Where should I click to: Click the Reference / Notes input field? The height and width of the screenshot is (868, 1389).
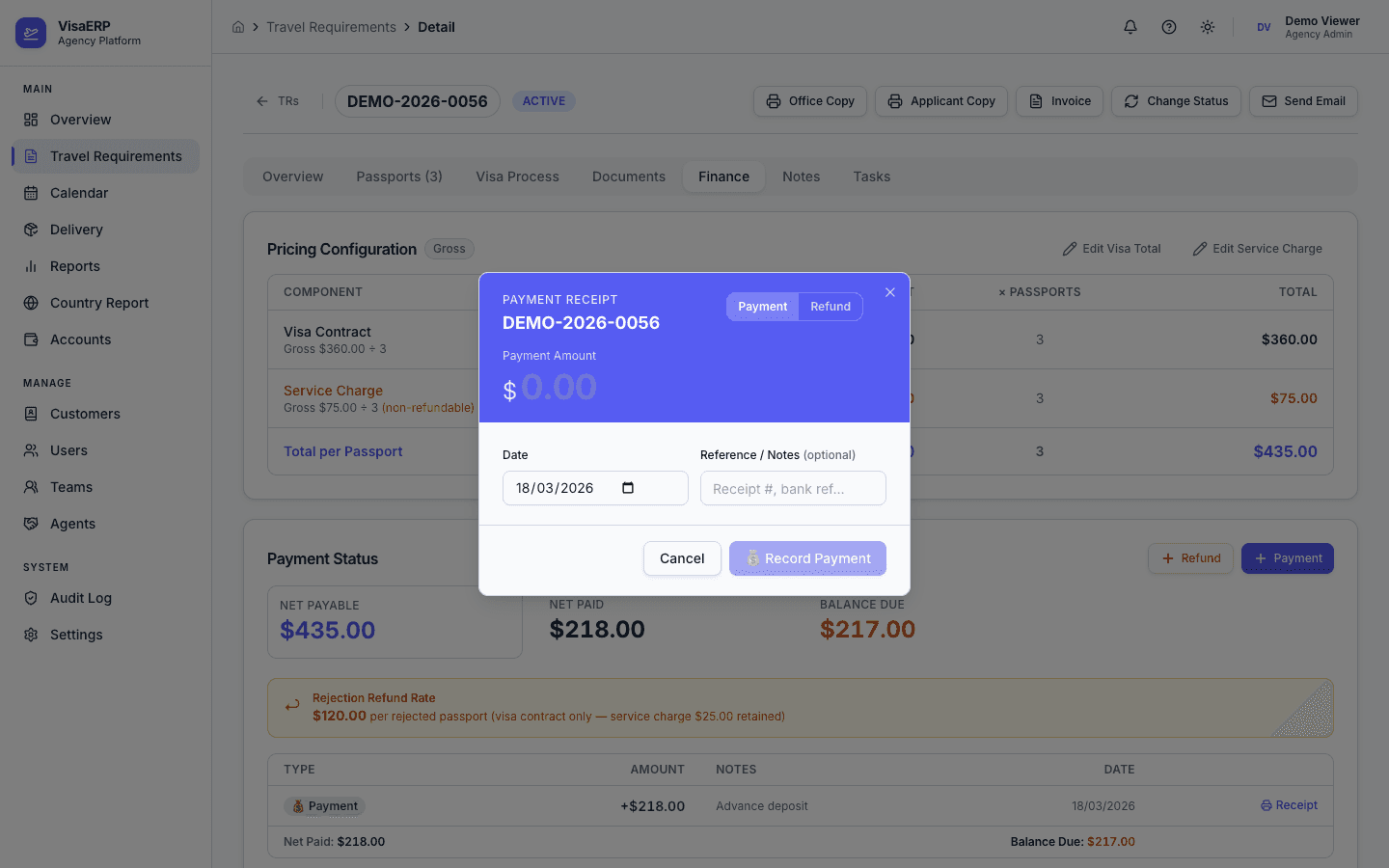[x=793, y=488]
